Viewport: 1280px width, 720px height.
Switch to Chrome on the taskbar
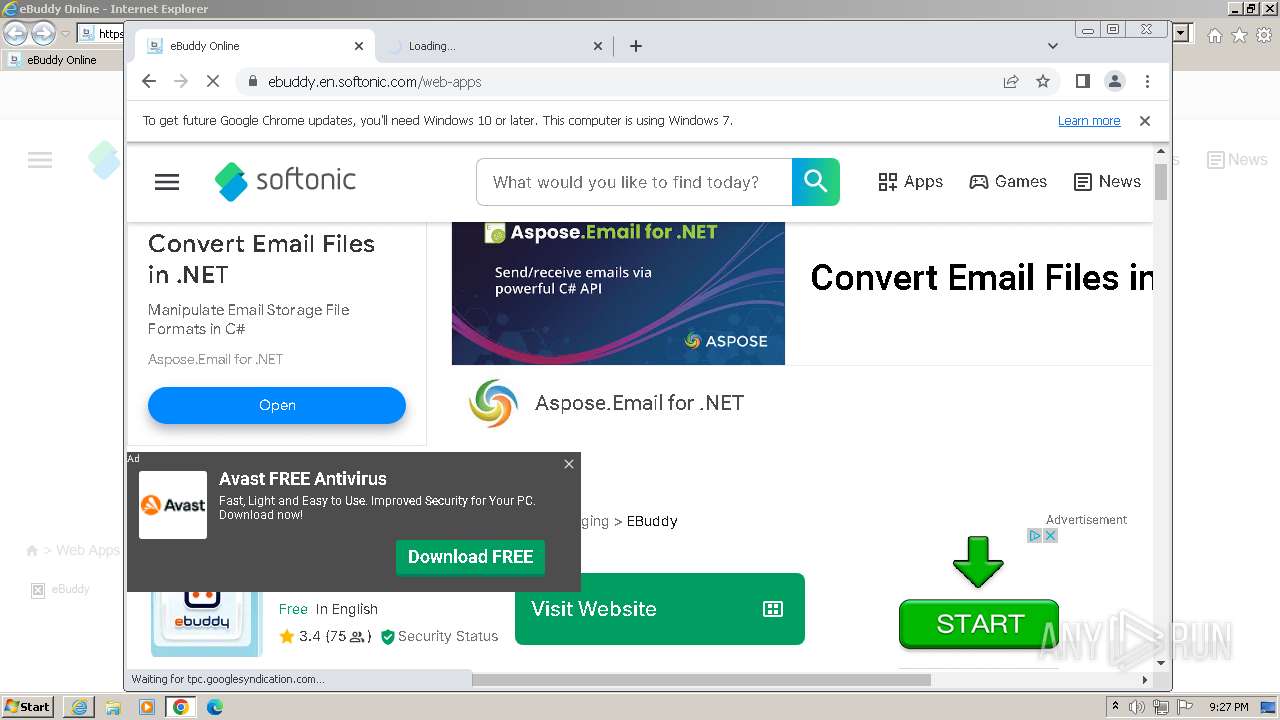181,707
